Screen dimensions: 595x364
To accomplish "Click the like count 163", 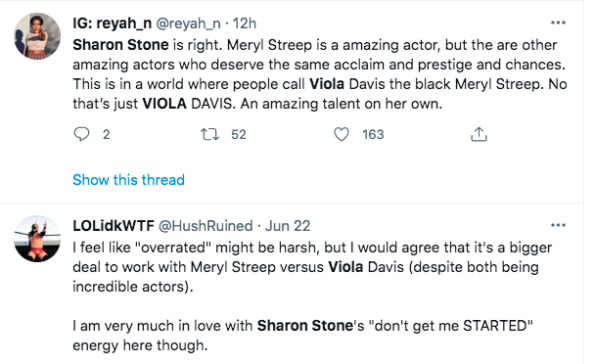I will tap(373, 134).
